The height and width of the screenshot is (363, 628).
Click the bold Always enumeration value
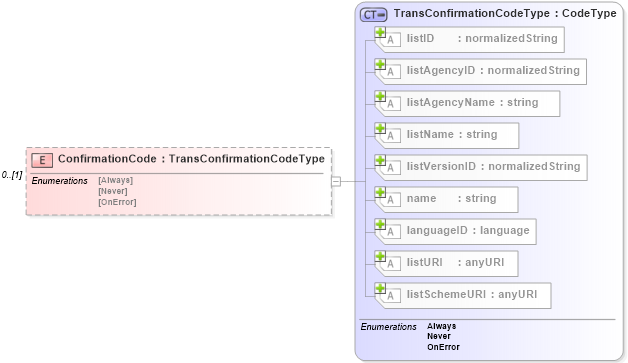coord(441,326)
